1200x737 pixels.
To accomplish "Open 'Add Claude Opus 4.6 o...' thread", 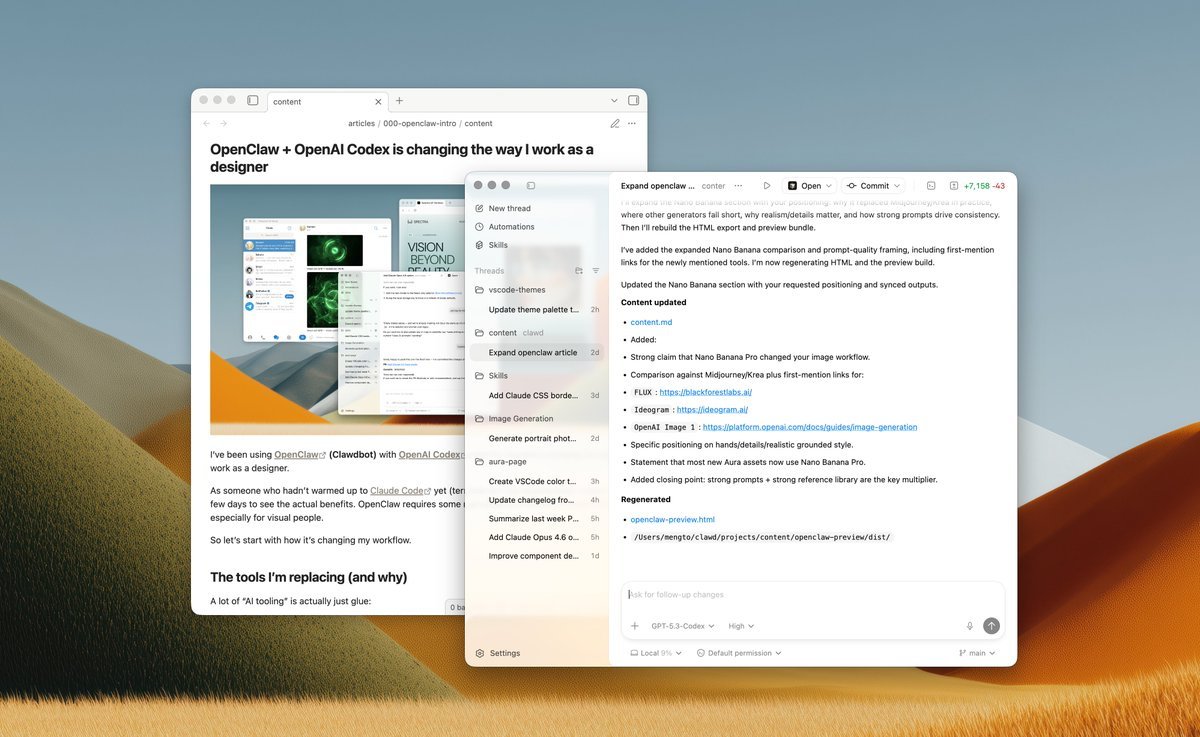I will [537, 537].
